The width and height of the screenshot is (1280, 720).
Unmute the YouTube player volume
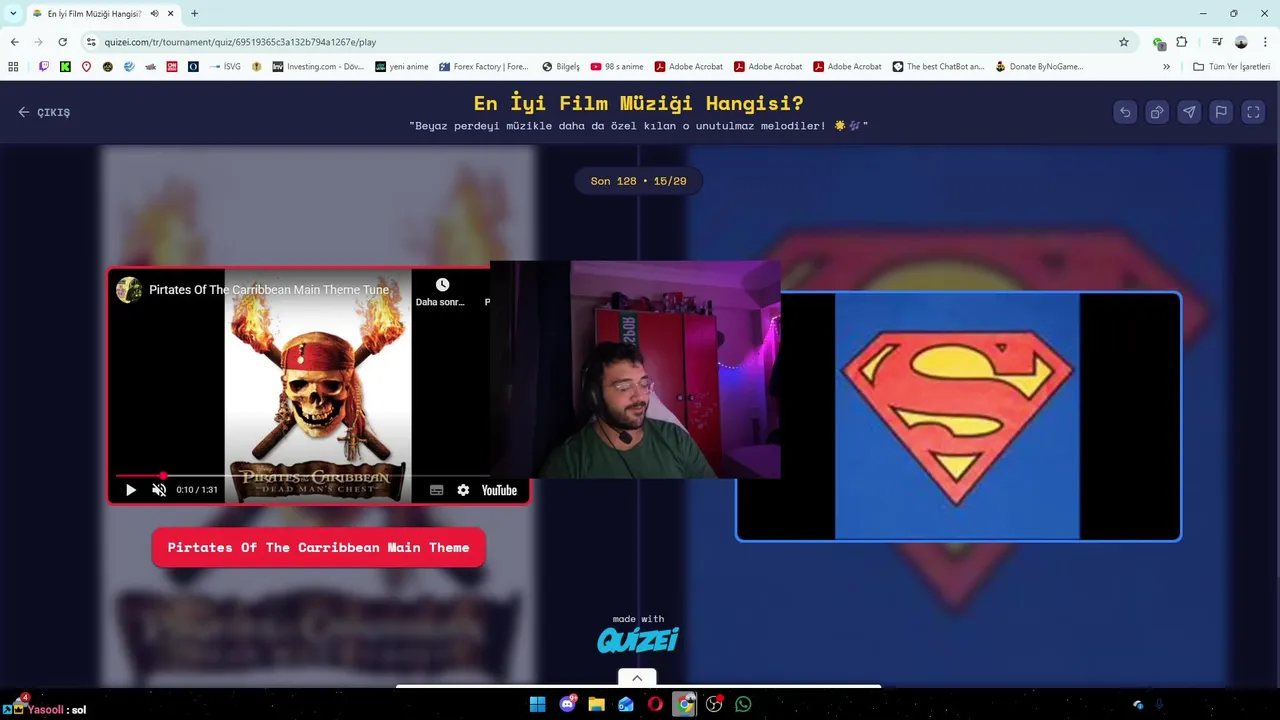click(159, 490)
